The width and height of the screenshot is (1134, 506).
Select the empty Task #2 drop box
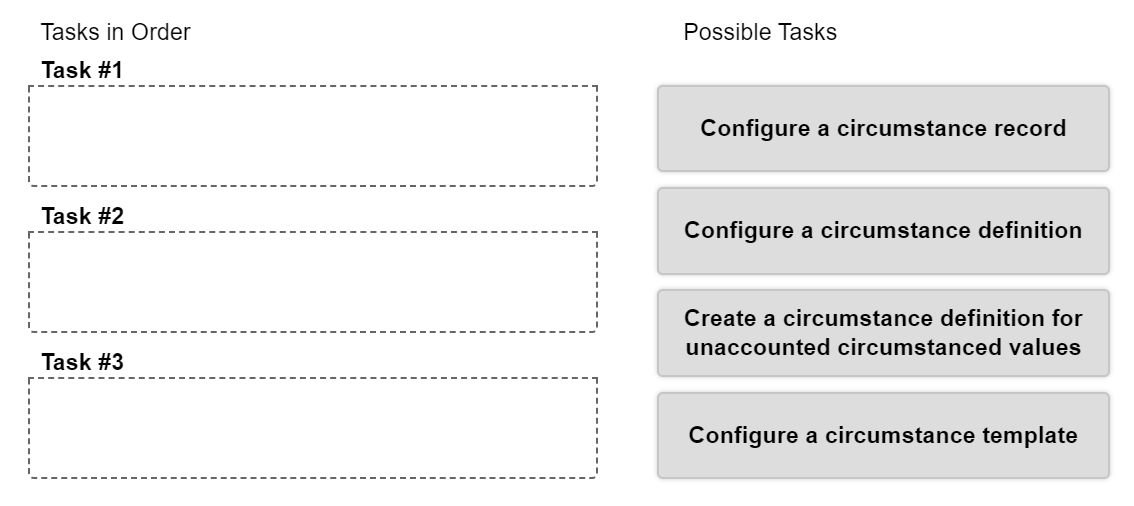tap(313, 281)
